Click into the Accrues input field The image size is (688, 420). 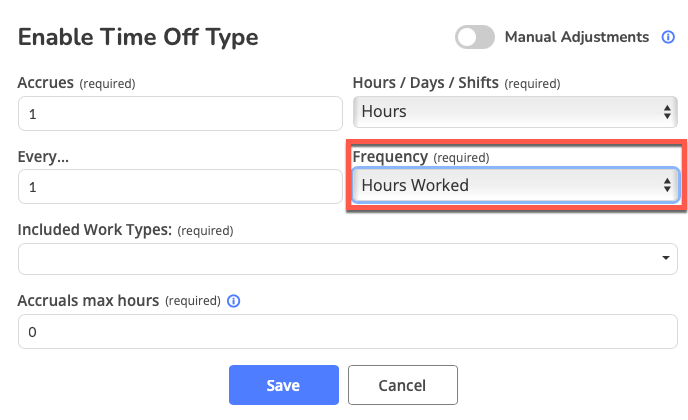click(x=180, y=114)
